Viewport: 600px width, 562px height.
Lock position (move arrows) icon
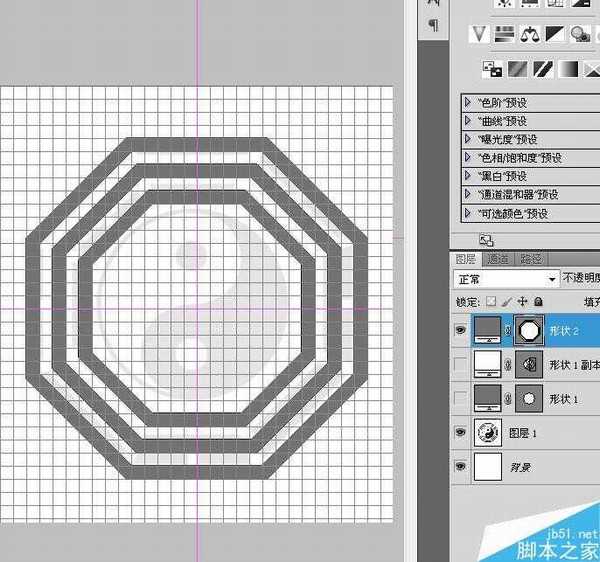tap(522, 302)
